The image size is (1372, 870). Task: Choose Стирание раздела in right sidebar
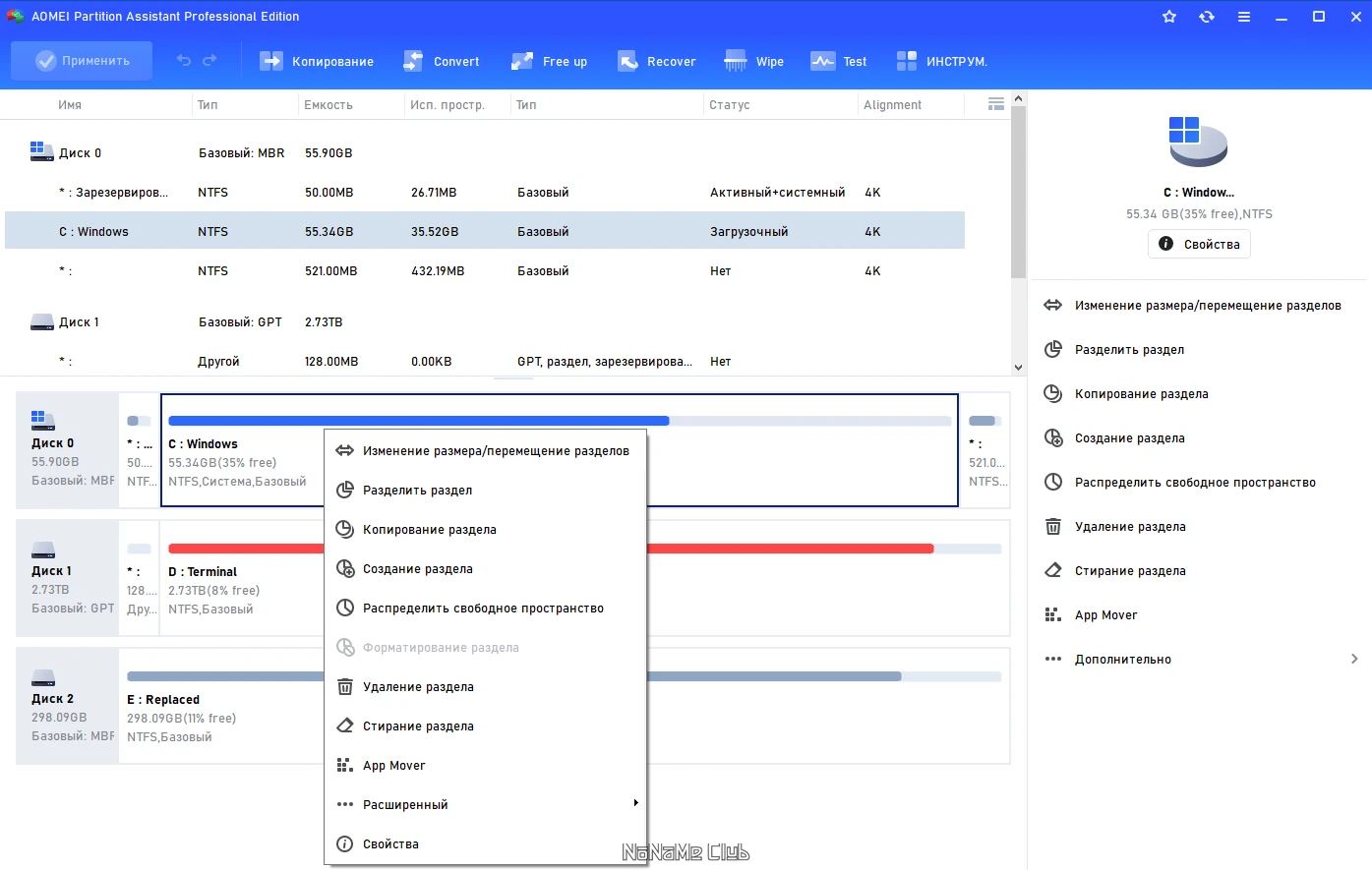(x=1114, y=571)
